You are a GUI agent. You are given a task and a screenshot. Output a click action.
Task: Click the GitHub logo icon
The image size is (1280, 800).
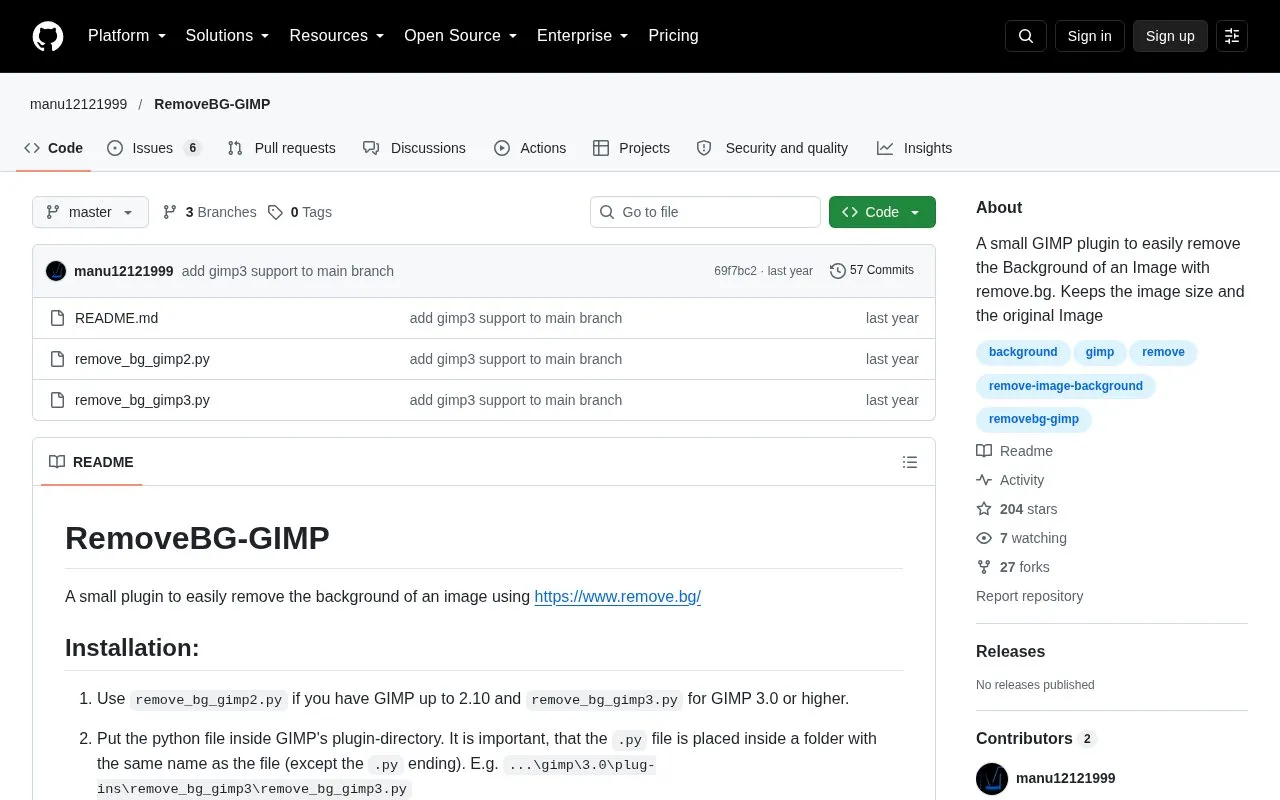48,36
